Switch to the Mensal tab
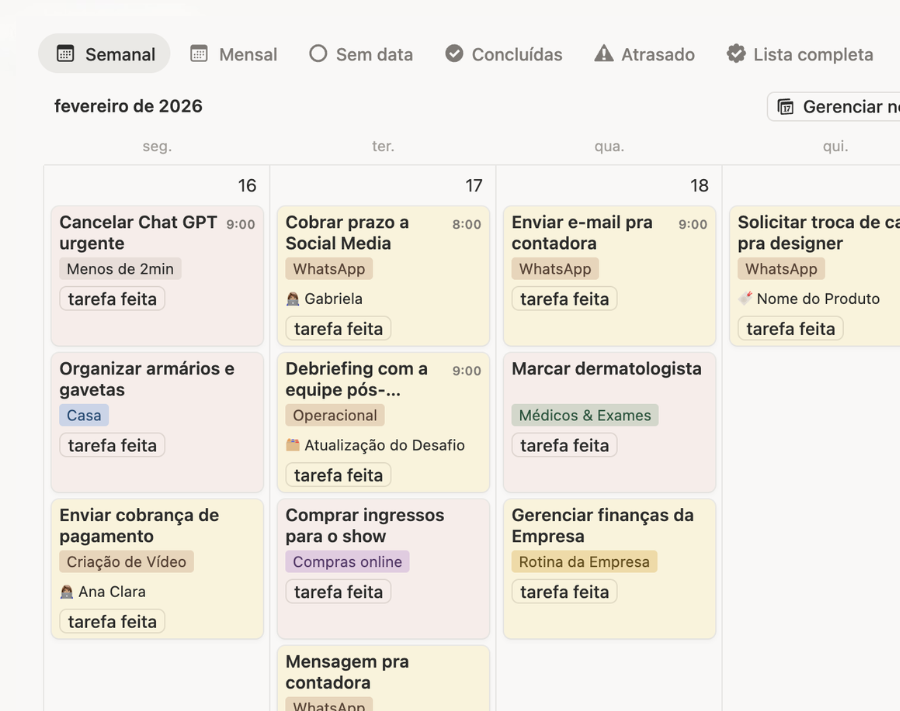Image resolution: width=900 pixels, height=711 pixels. (234, 54)
